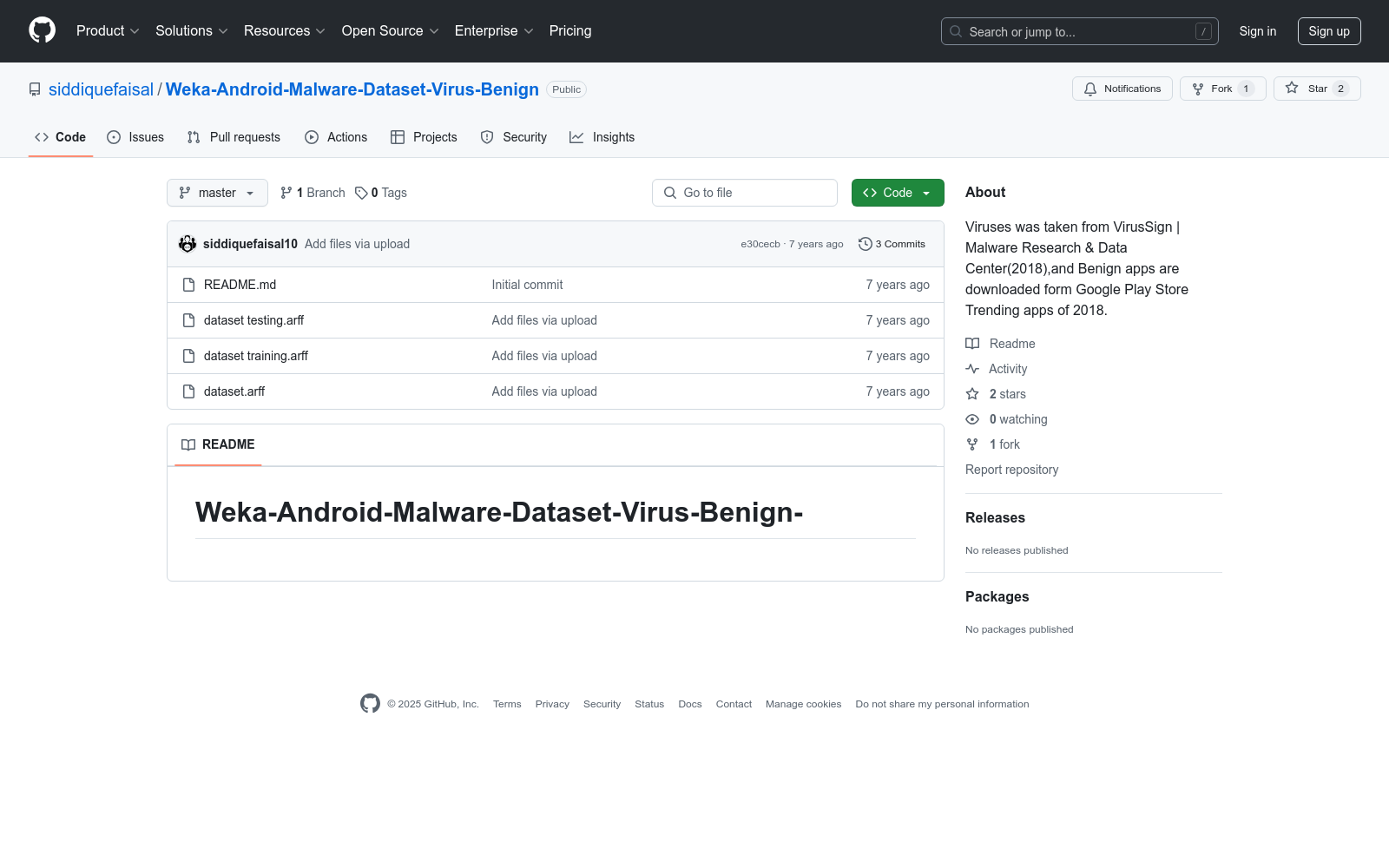Click the book icon beside Readme
This screenshot has width=1389, height=868.
coord(972,344)
